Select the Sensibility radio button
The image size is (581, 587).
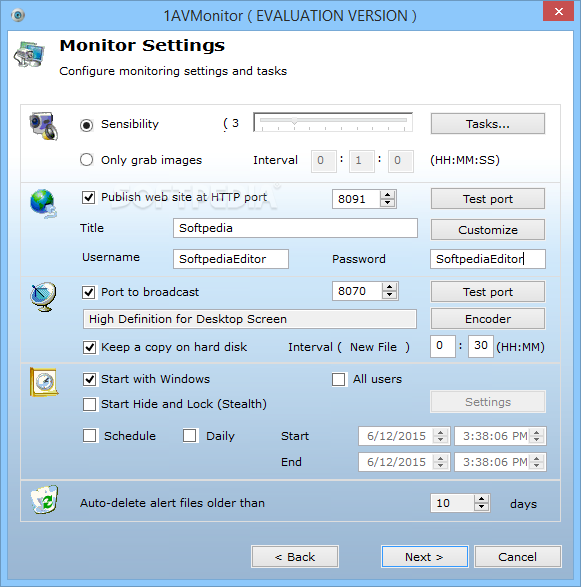click(86, 125)
